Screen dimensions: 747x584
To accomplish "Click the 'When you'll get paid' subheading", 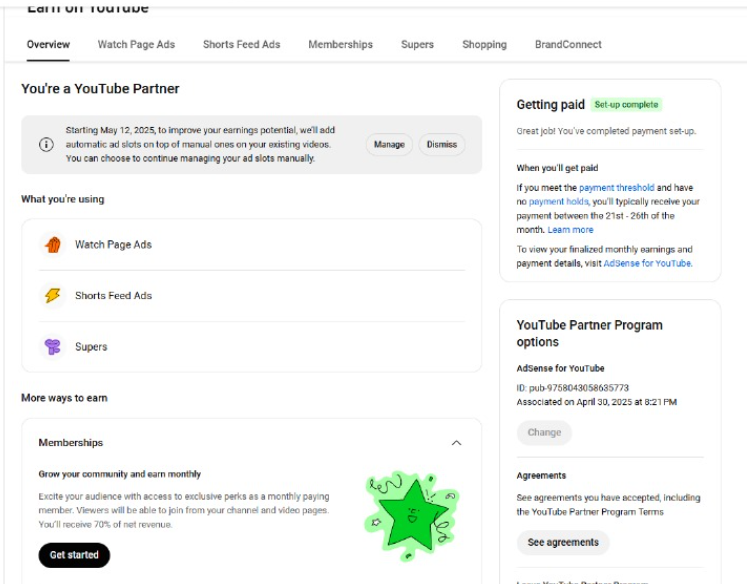I will (557, 168).
